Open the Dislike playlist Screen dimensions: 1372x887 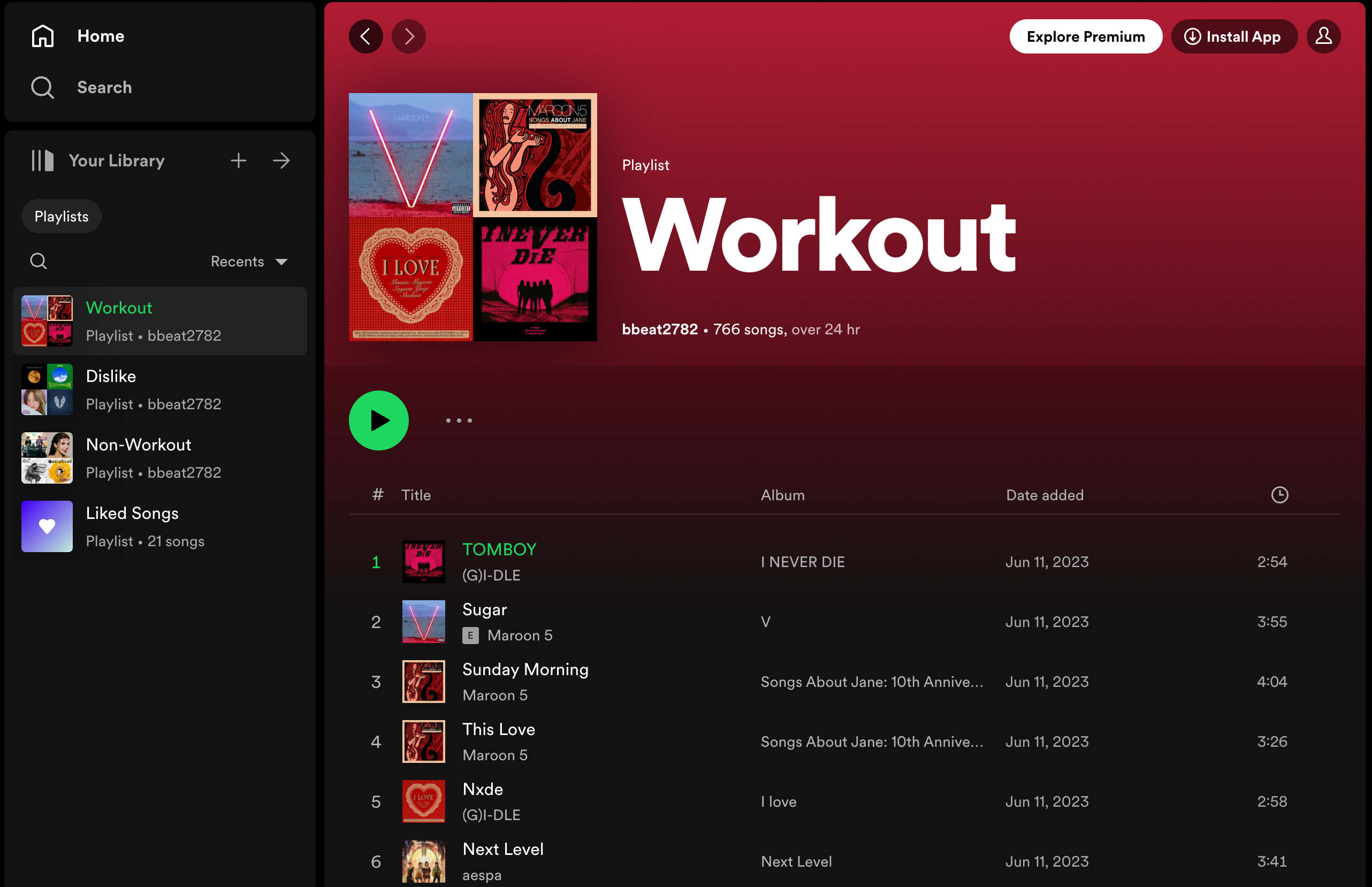tap(111, 376)
